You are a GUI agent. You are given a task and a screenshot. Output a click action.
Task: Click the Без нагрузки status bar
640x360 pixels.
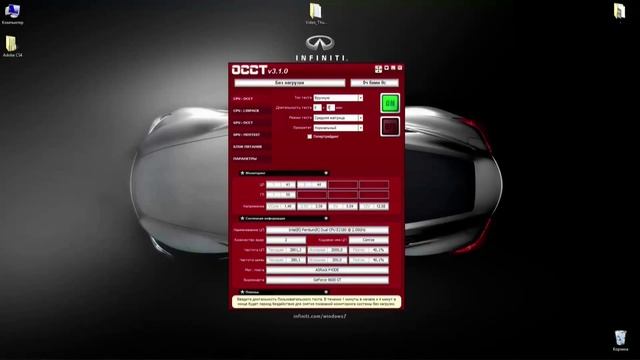(290, 83)
